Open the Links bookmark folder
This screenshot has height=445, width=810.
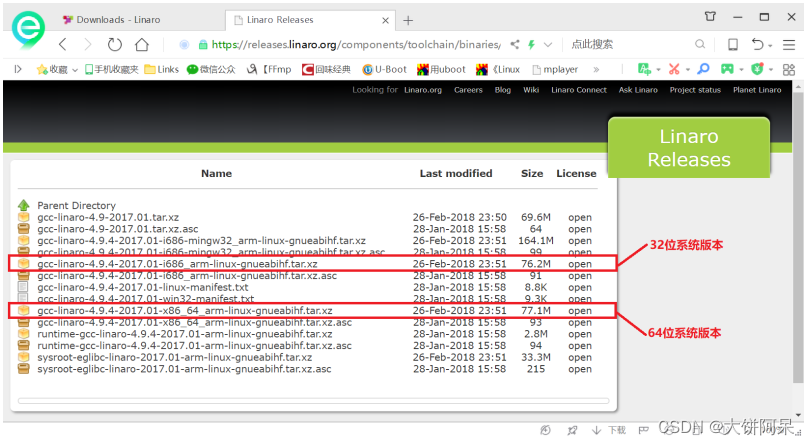coord(162,69)
